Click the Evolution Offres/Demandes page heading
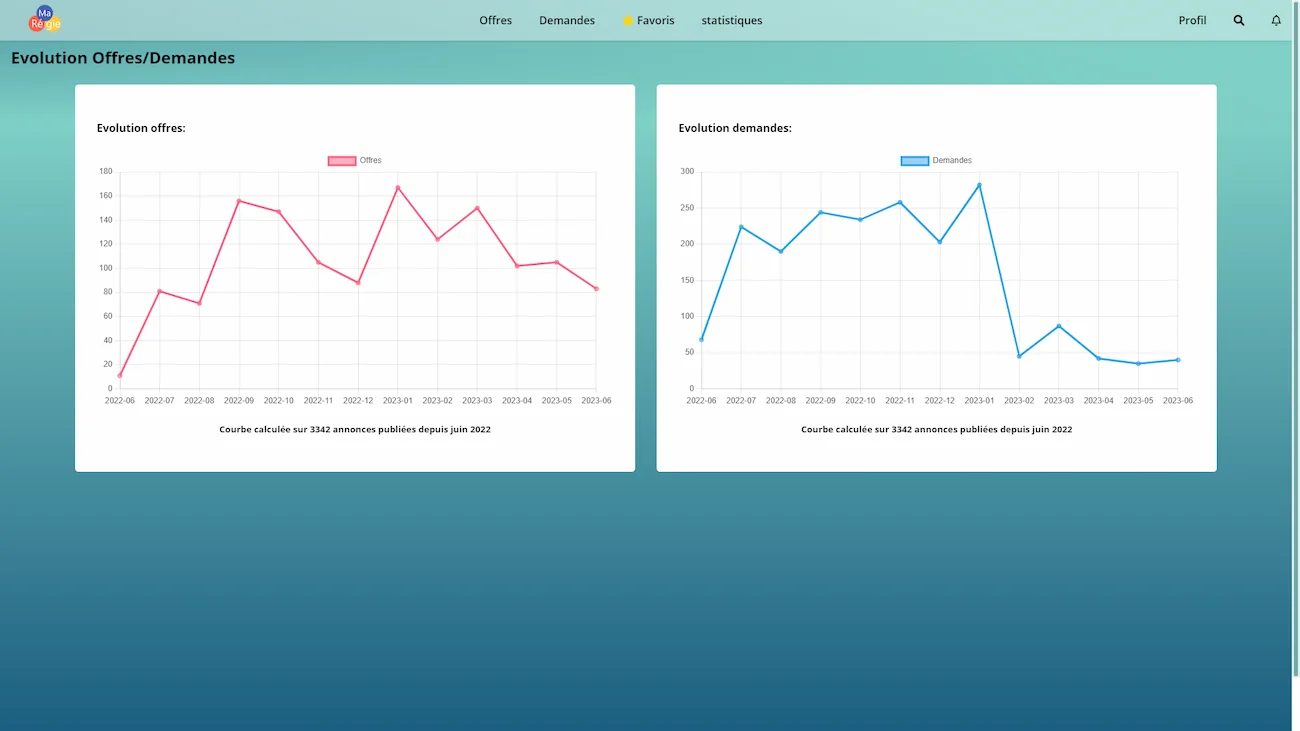Viewport: 1300px width, 731px height. point(123,58)
